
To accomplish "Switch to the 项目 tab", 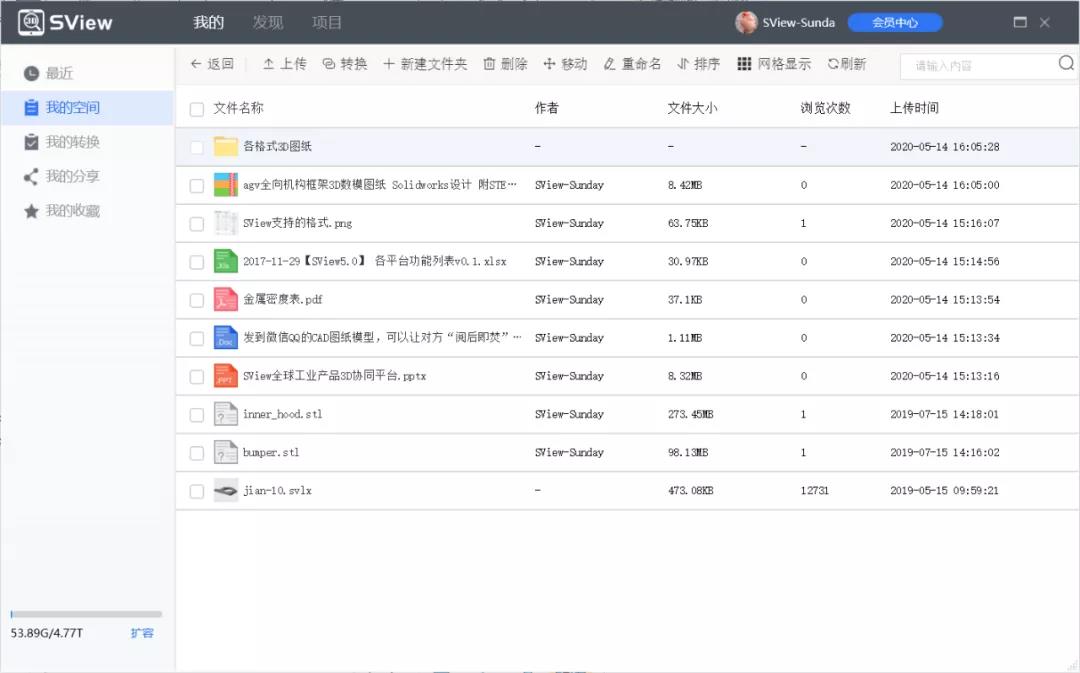I will click(x=327, y=22).
